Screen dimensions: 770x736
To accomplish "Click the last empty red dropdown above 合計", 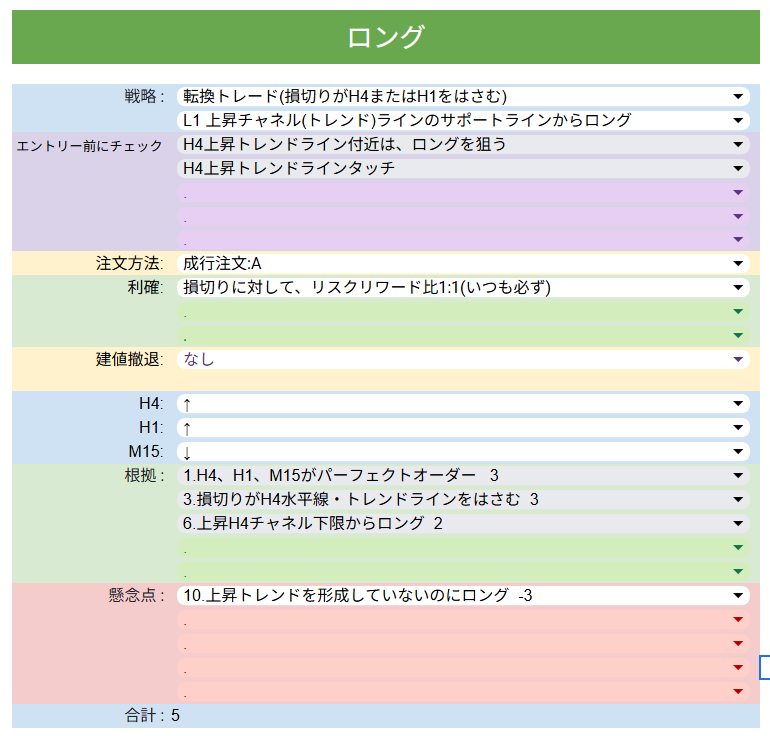I will pos(460,692).
